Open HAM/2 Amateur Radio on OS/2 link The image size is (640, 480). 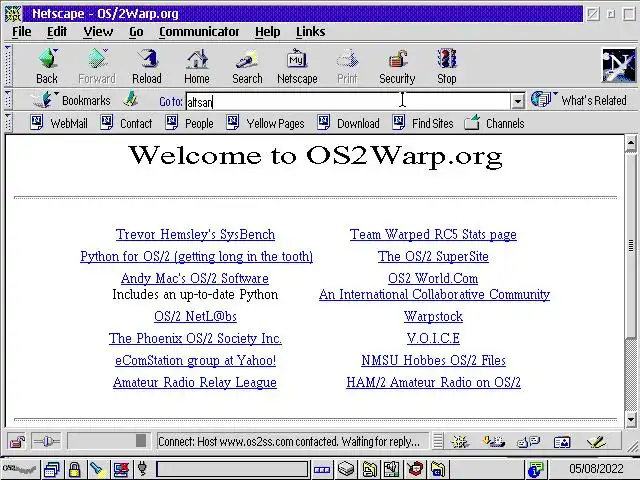(433, 382)
